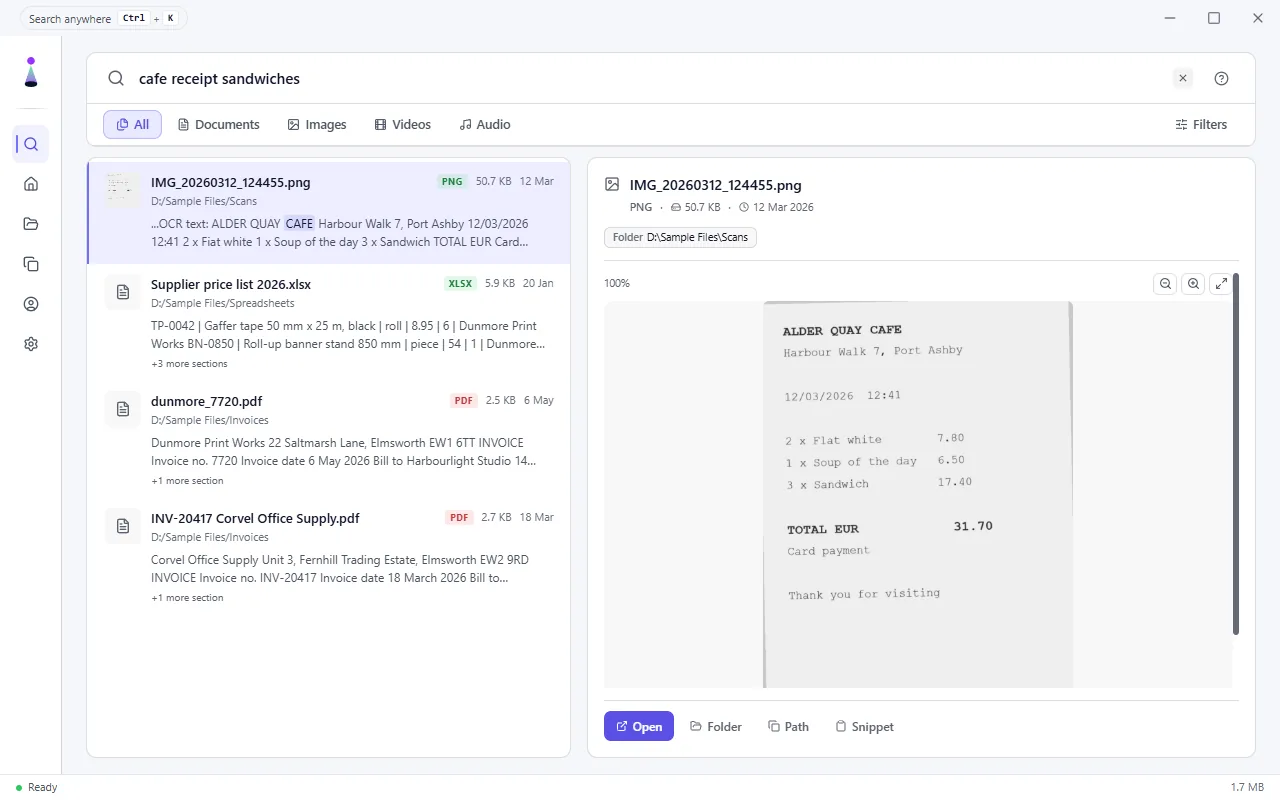Select INV-20417 Corvel Office Supply.pdf title
Image resolution: width=1280 pixels, height=800 pixels.
(x=255, y=519)
